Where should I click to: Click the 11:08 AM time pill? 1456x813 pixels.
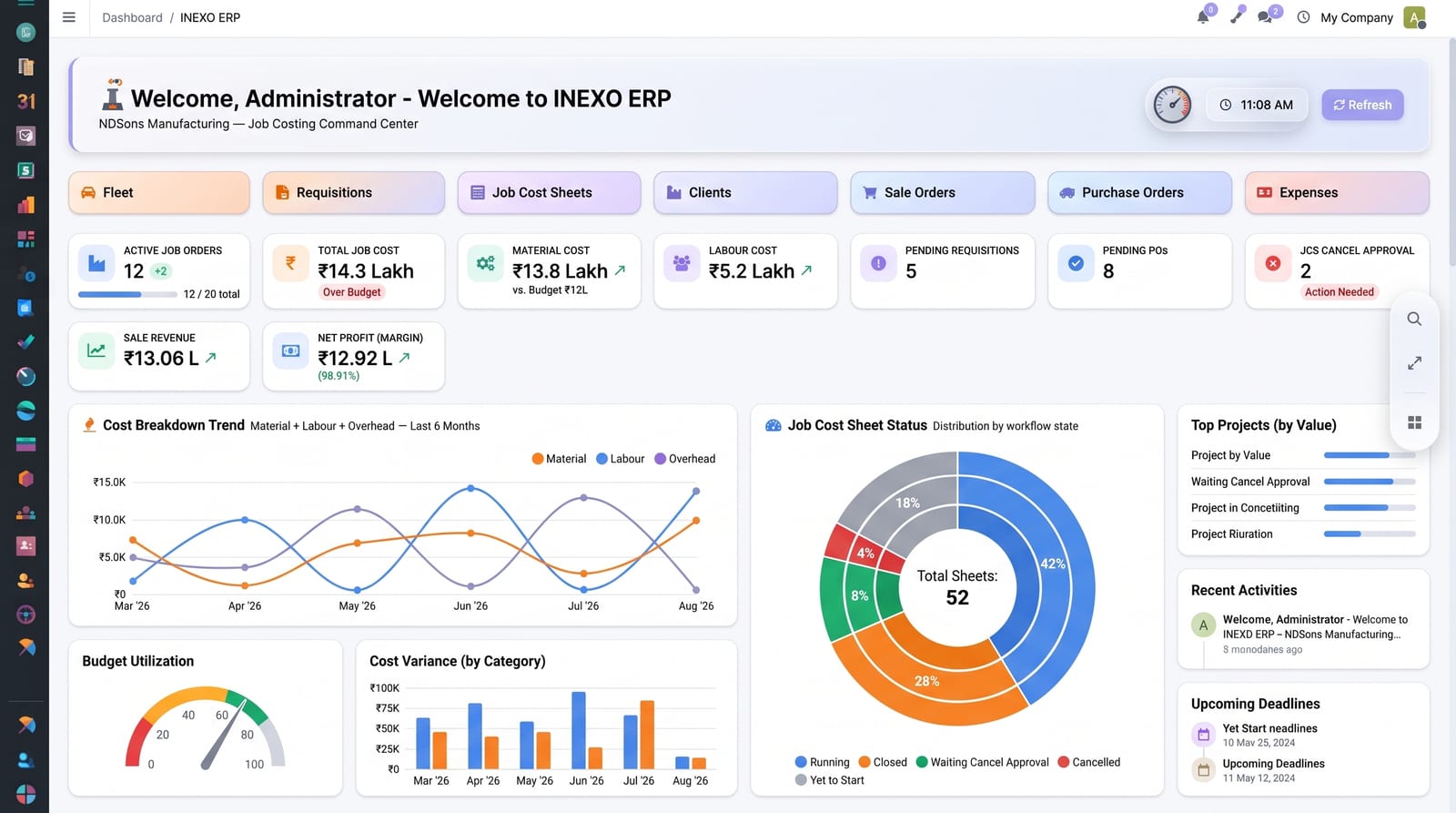pos(1257,105)
